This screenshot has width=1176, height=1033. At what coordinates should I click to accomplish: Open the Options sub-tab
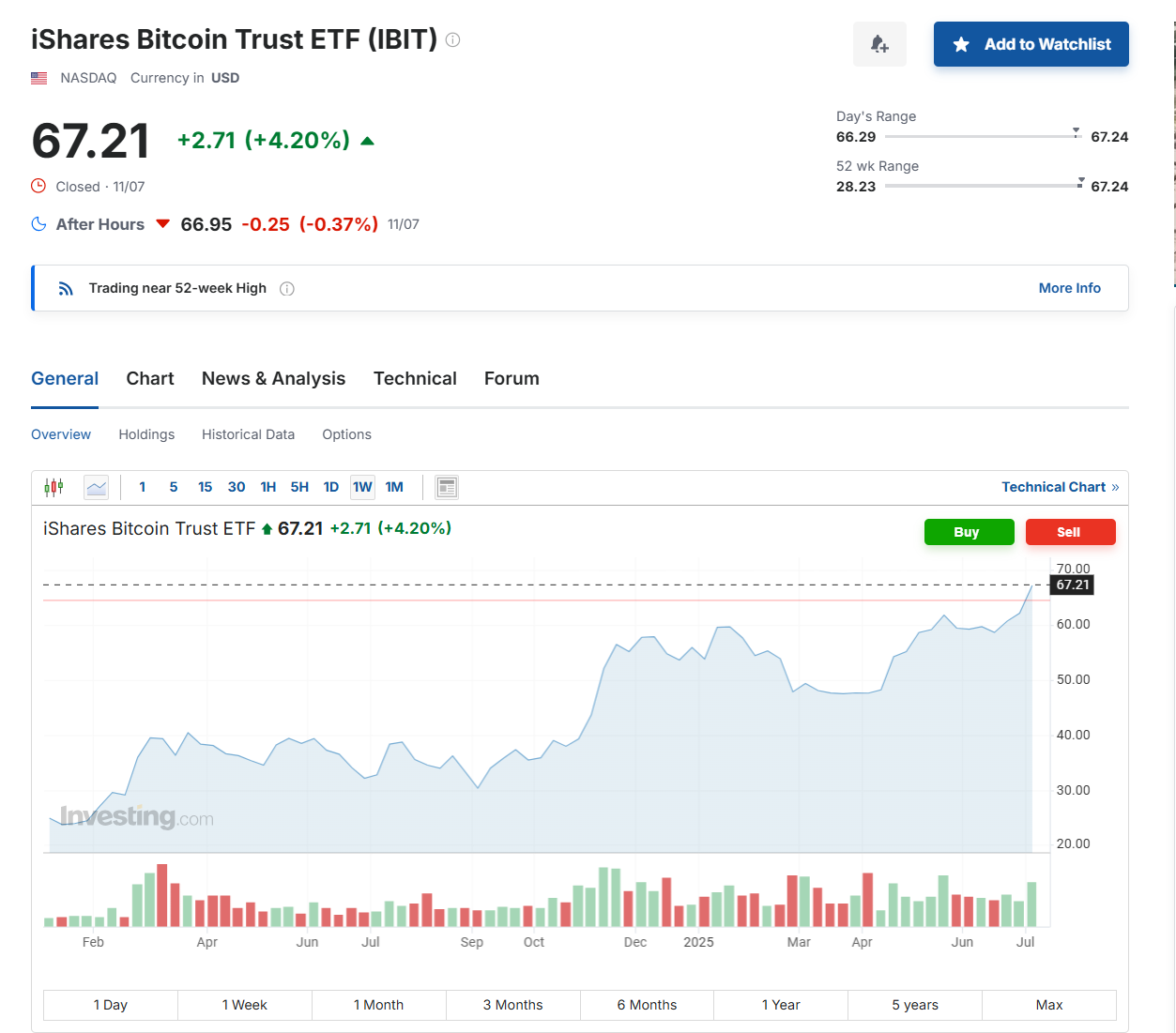(x=346, y=434)
